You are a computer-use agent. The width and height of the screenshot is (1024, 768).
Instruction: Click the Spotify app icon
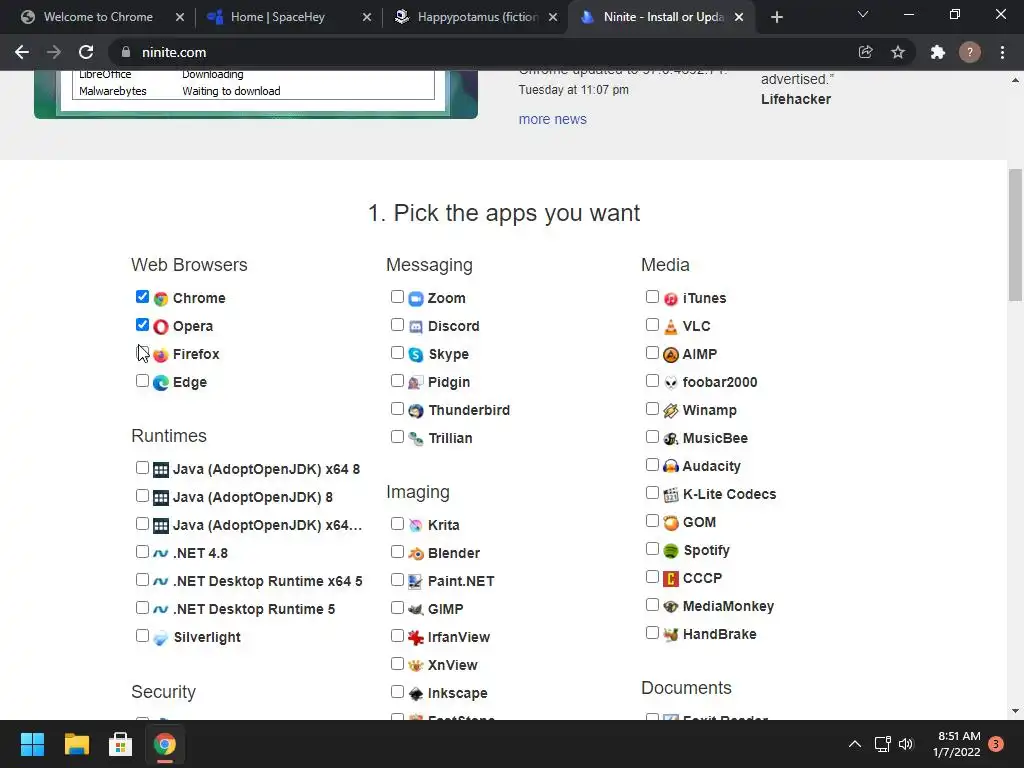point(671,551)
